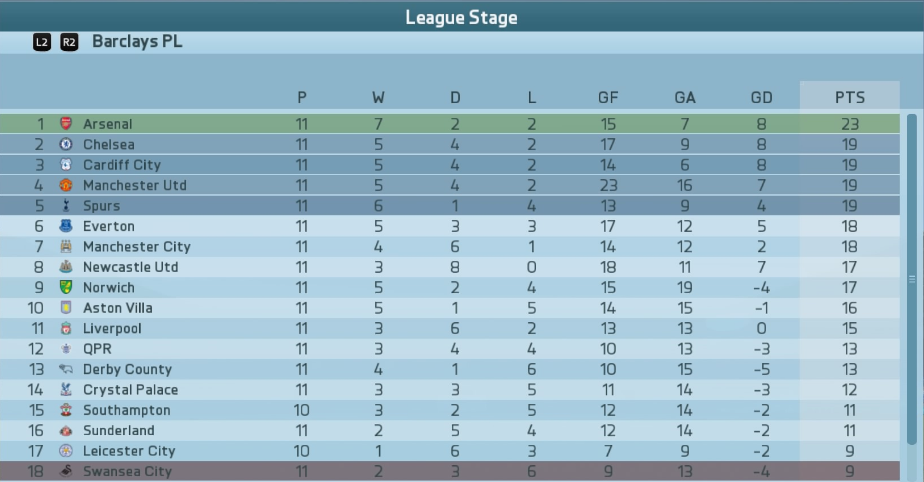Viewport: 924px width, 482px height.
Task: Click the vertical scrollbar on right edge
Action: pos(912,280)
